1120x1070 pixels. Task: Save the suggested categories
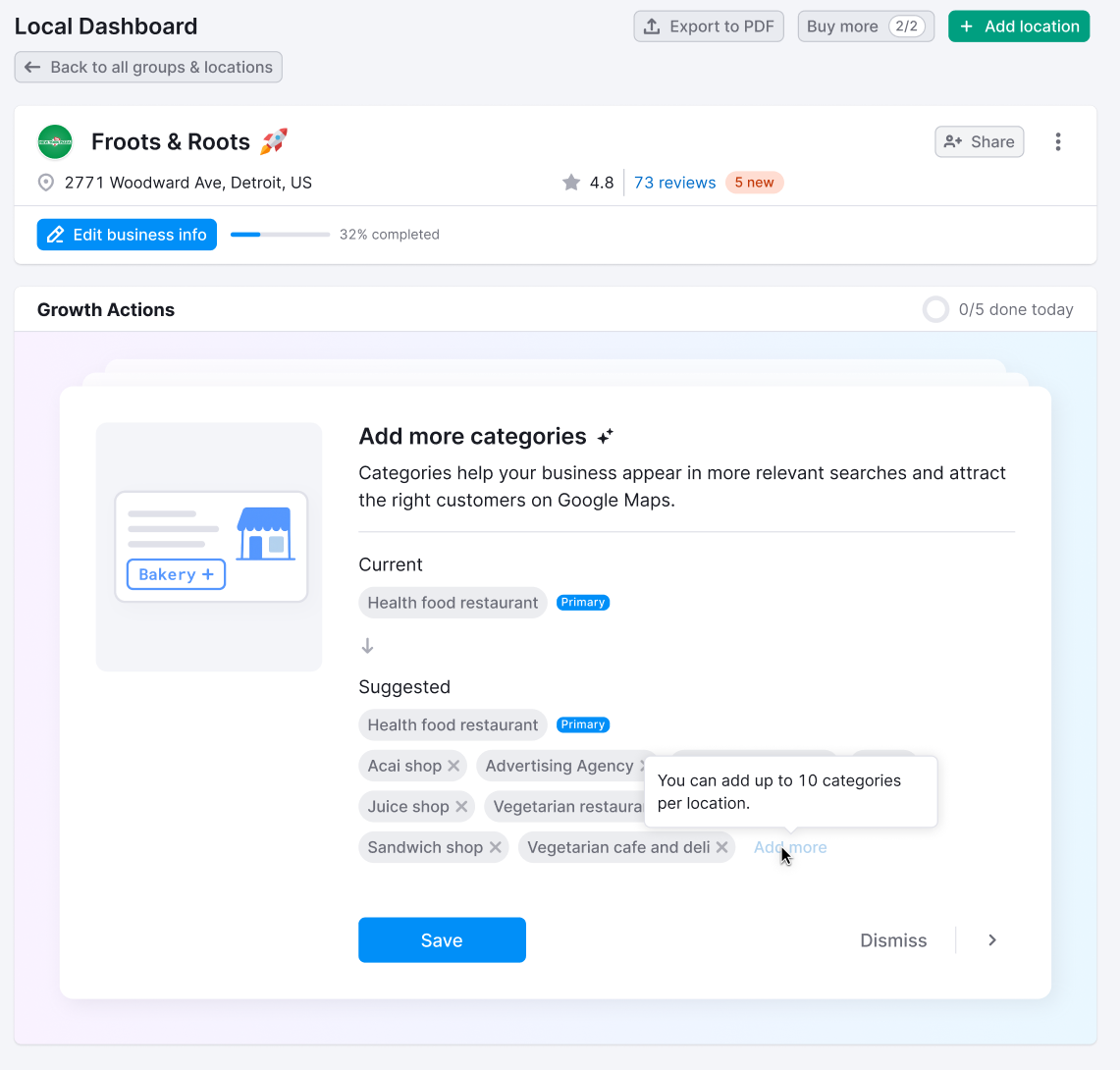(442, 940)
